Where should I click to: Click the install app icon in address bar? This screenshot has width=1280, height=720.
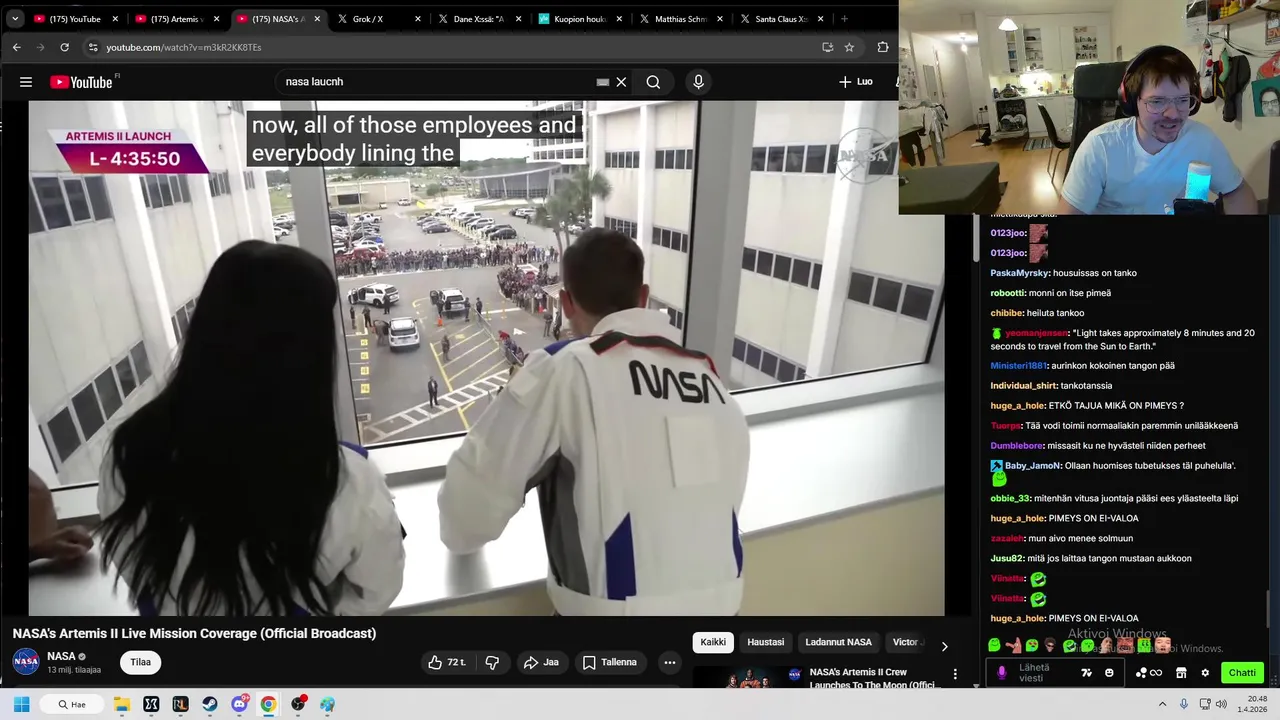click(827, 47)
